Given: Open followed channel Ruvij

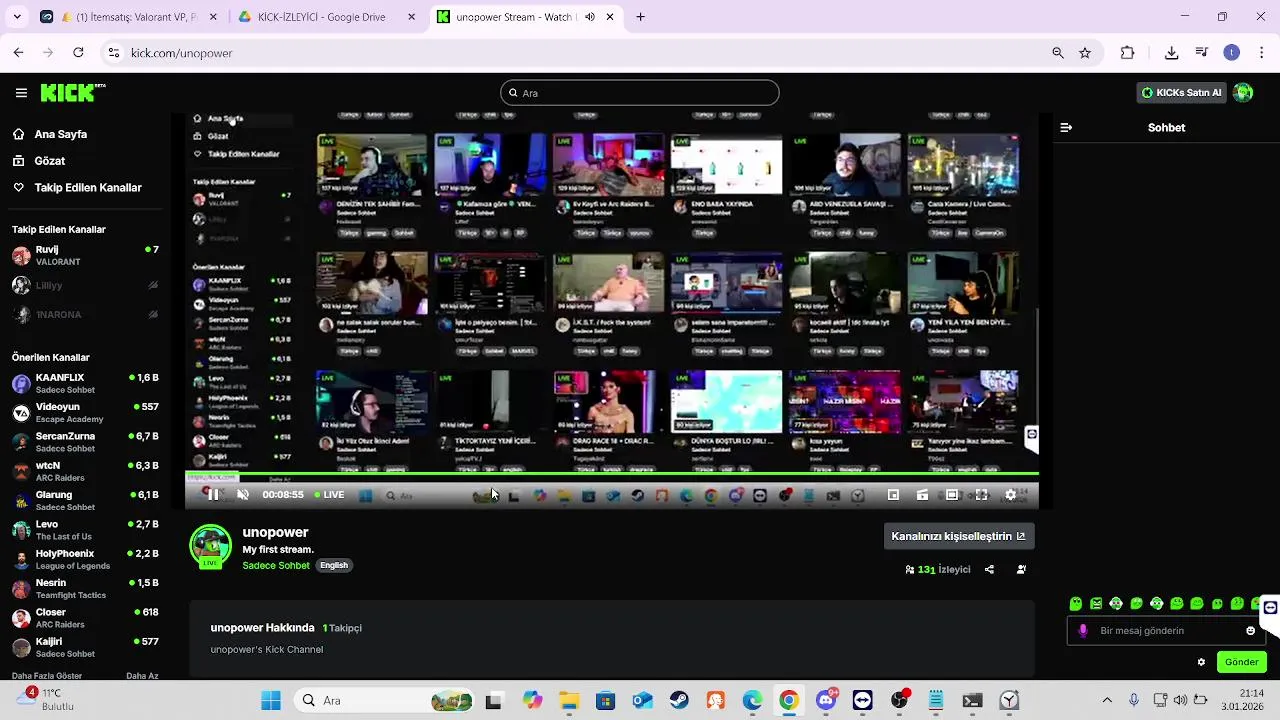Looking at the screenshot, I should pyautogui.click(x=85, y=256).
